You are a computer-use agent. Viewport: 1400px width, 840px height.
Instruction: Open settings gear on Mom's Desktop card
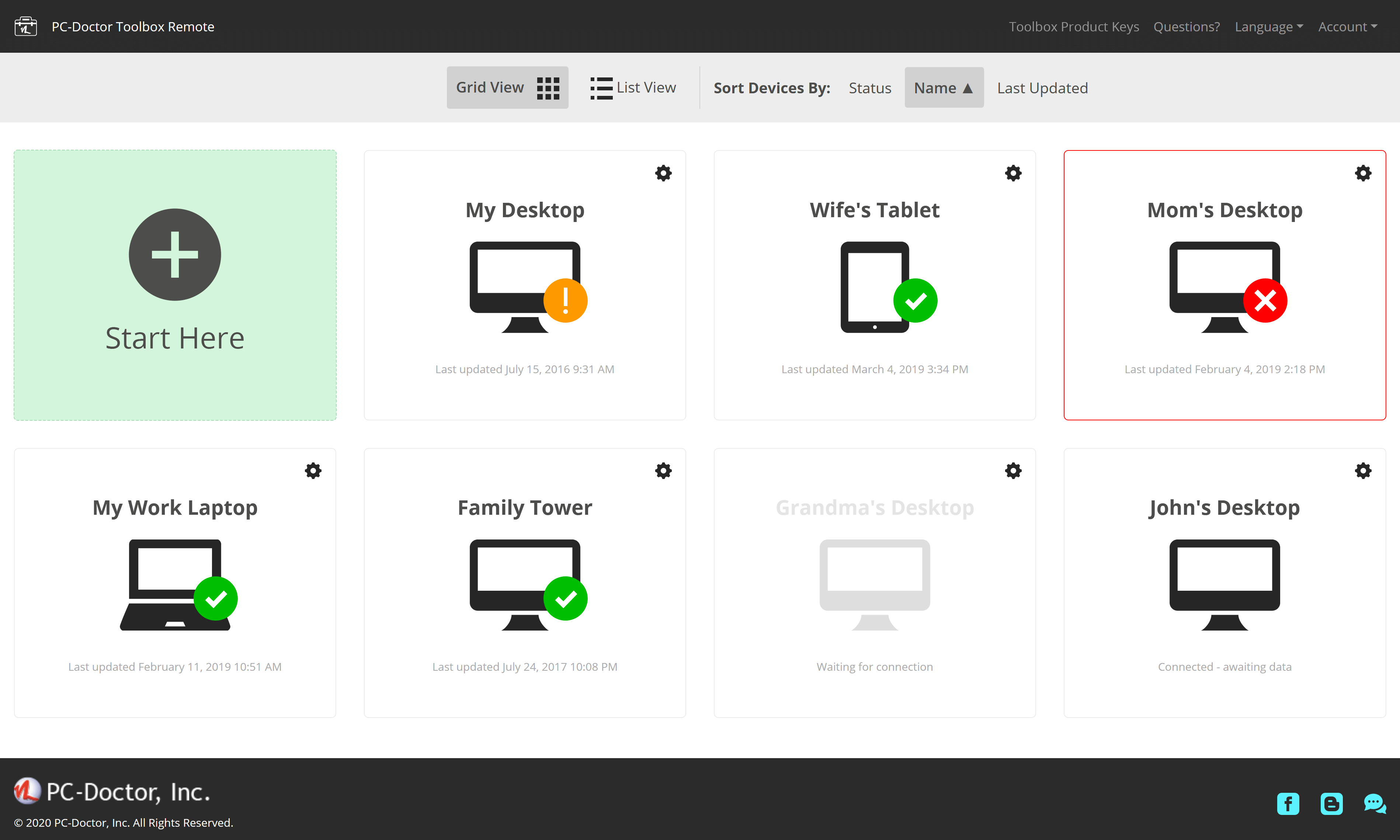pyautogui.click(x=1363, y=173)
